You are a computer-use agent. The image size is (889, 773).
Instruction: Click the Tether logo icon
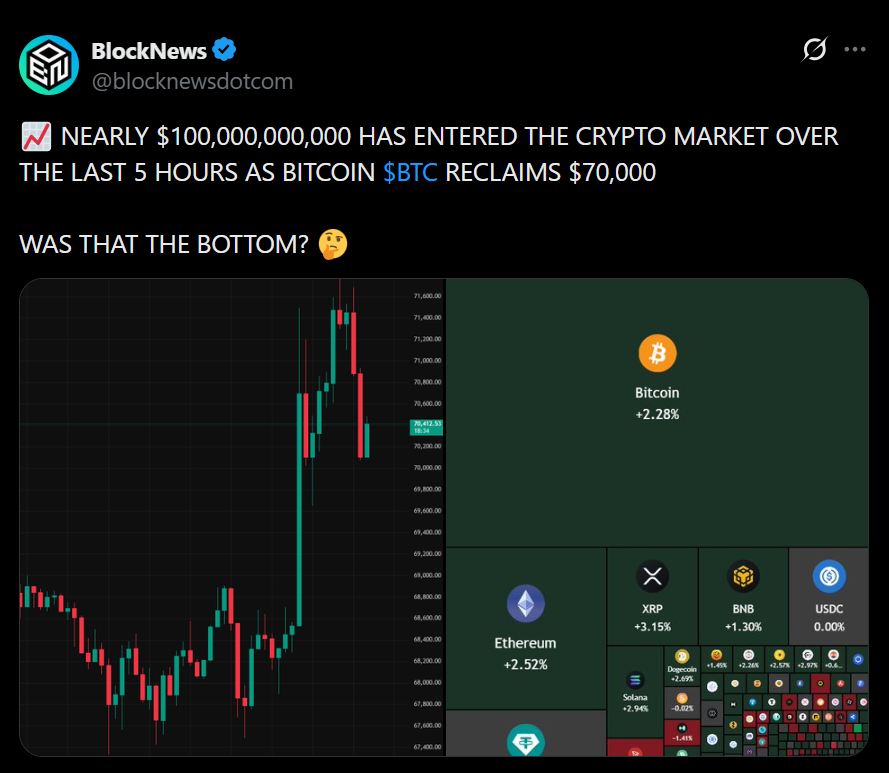[x=525, y=741]
